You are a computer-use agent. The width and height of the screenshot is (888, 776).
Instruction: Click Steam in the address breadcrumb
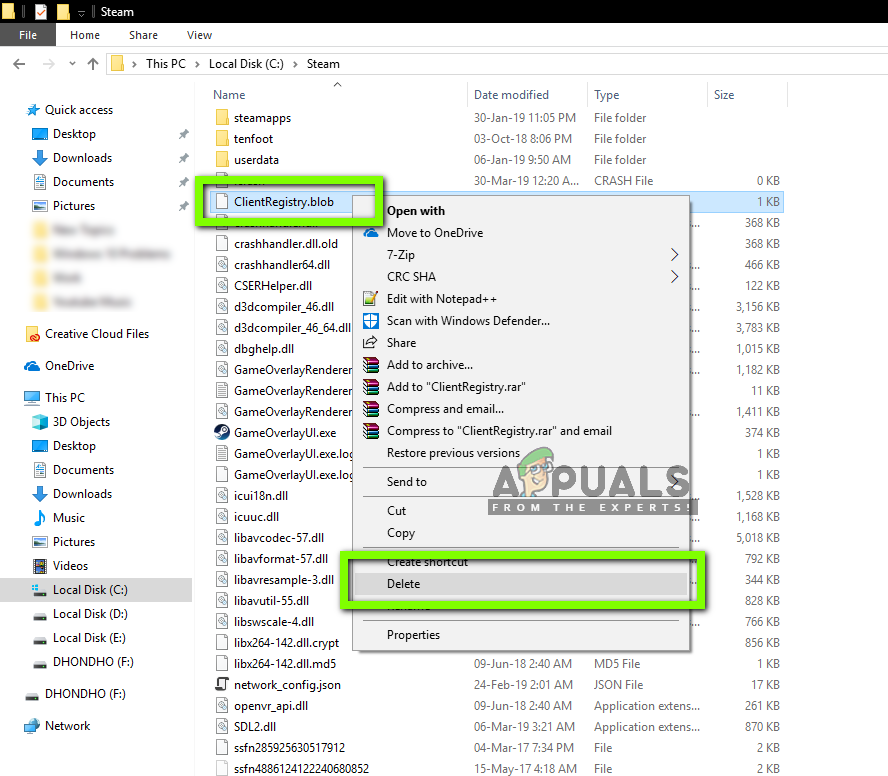point(323,64)
